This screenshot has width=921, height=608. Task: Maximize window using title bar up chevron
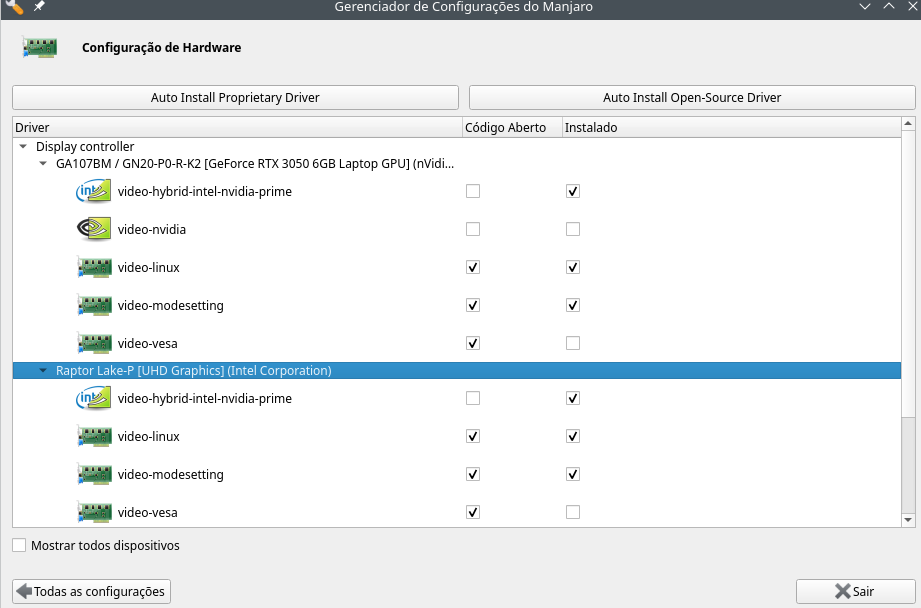889,6
